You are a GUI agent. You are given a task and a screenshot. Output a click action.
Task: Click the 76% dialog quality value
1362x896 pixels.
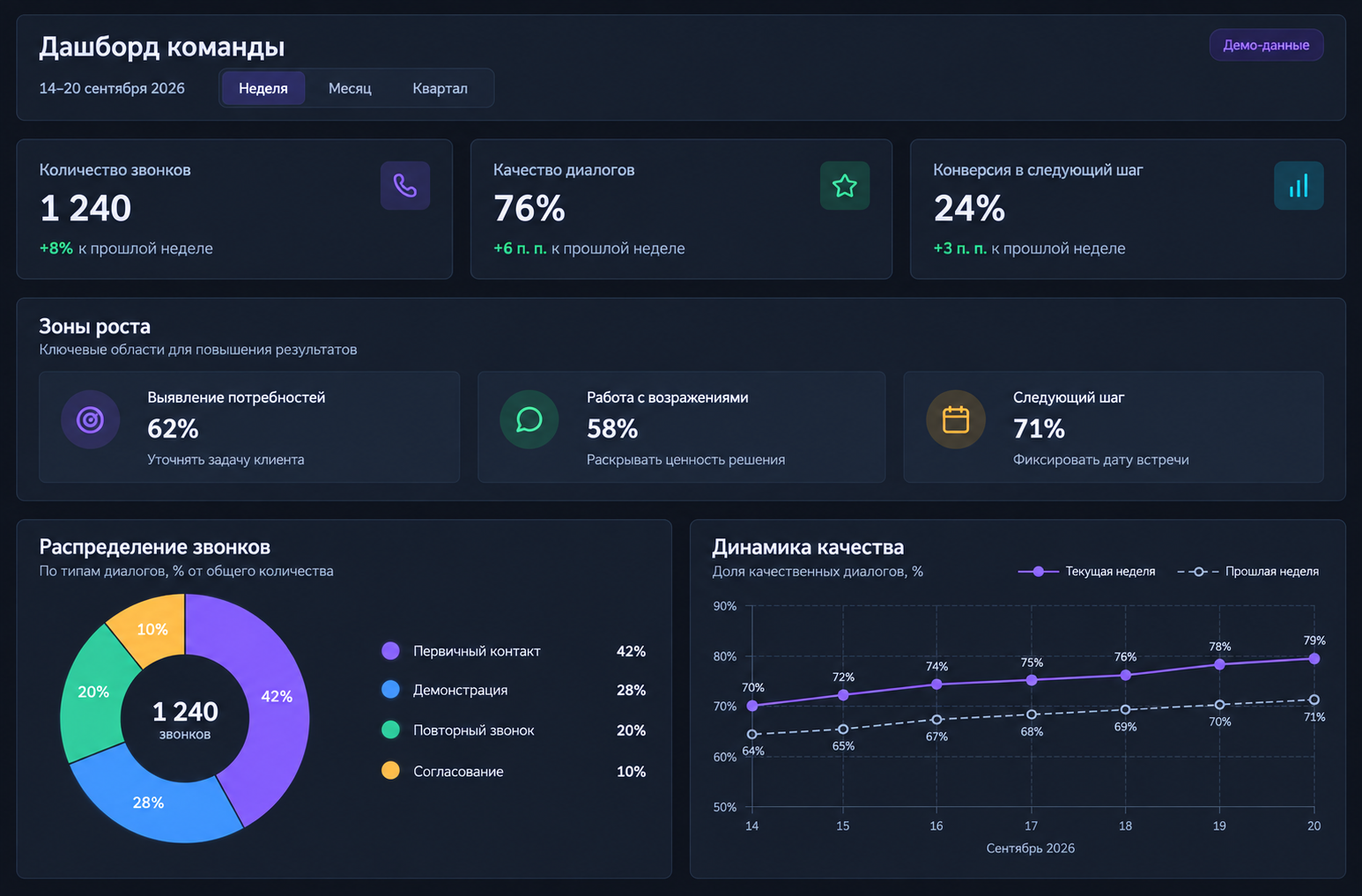tap(529, 209)
